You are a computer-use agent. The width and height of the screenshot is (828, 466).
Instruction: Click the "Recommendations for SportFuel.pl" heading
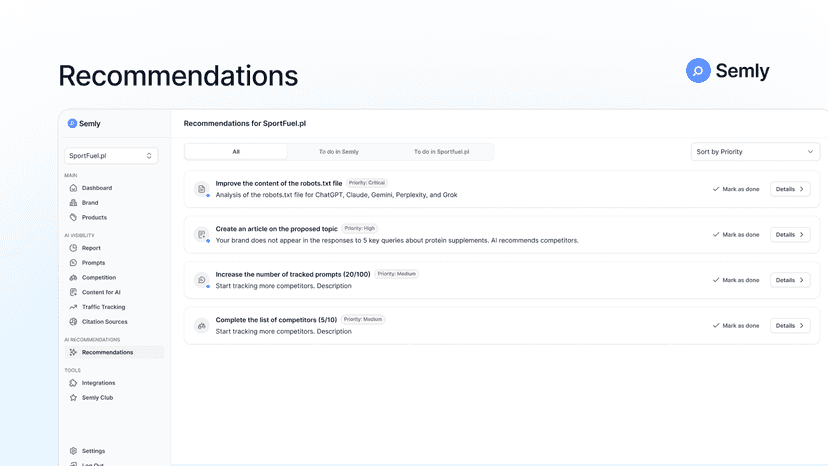pyautogui.click(x=245, y=124)
